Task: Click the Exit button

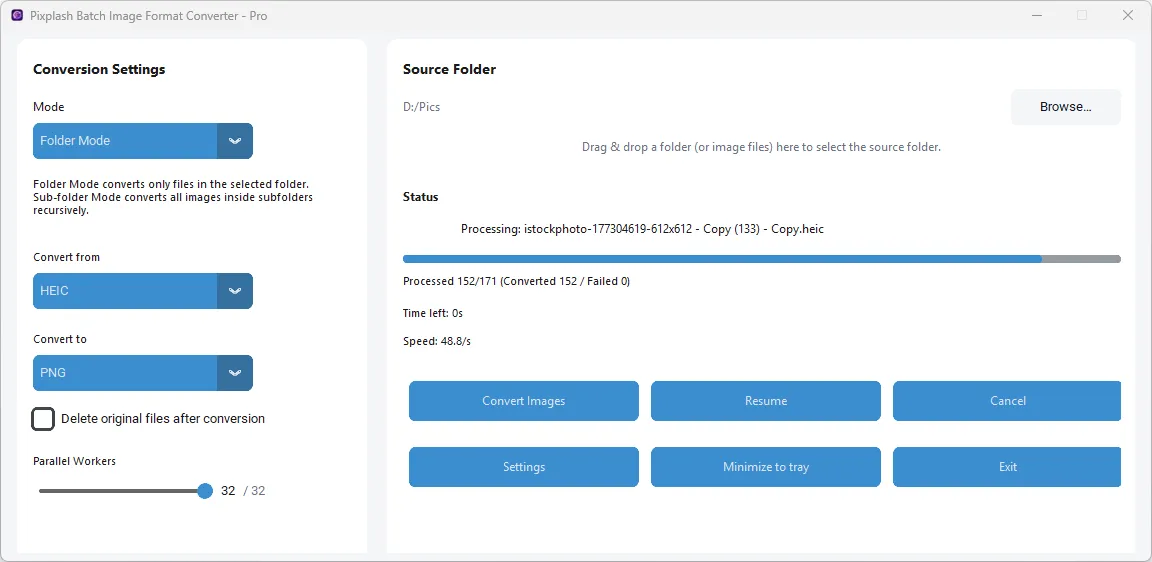Action: pyautogui.click(x=1007, y=467)
